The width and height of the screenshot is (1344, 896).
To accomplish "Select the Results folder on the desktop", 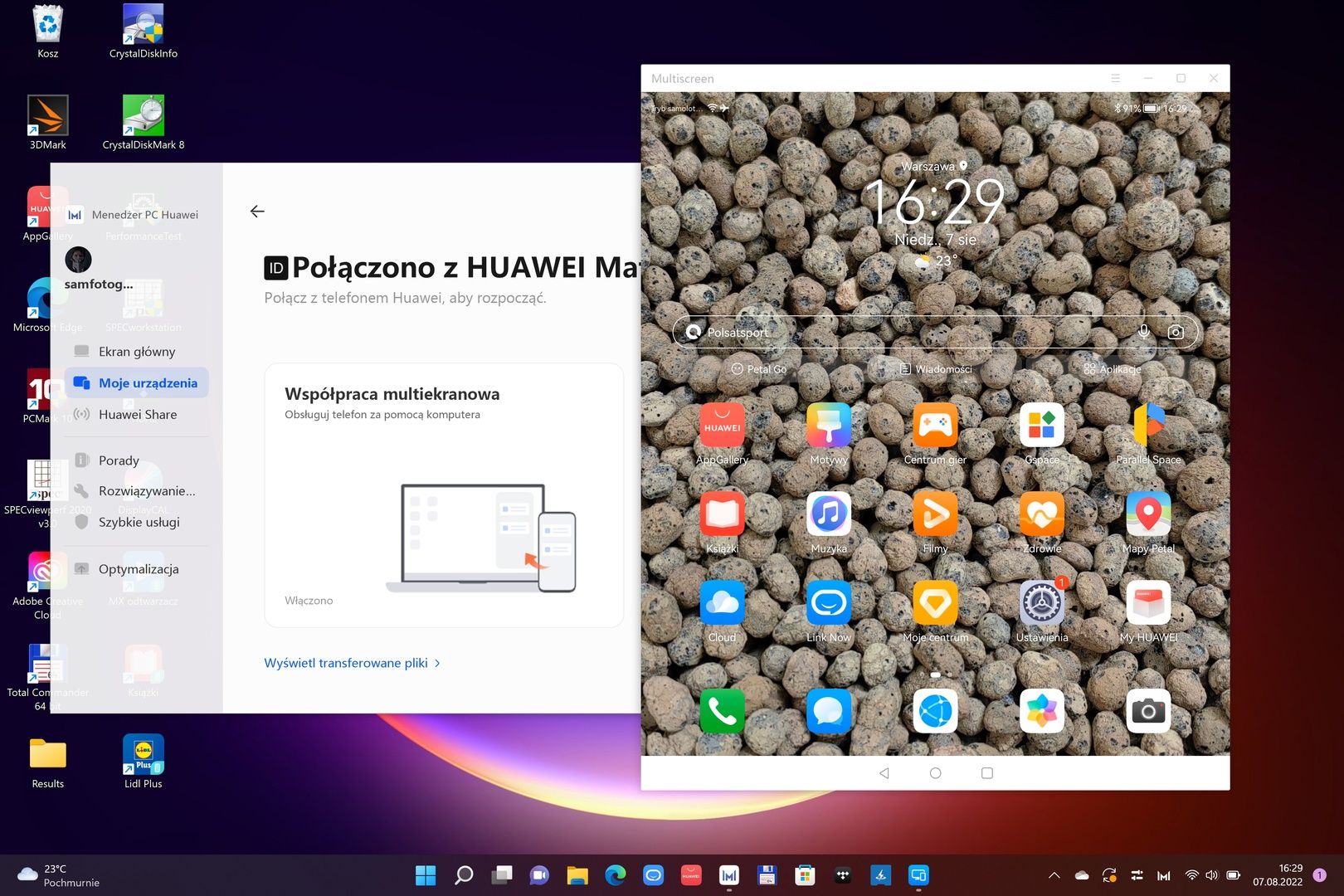I will [x=48, y=762].
